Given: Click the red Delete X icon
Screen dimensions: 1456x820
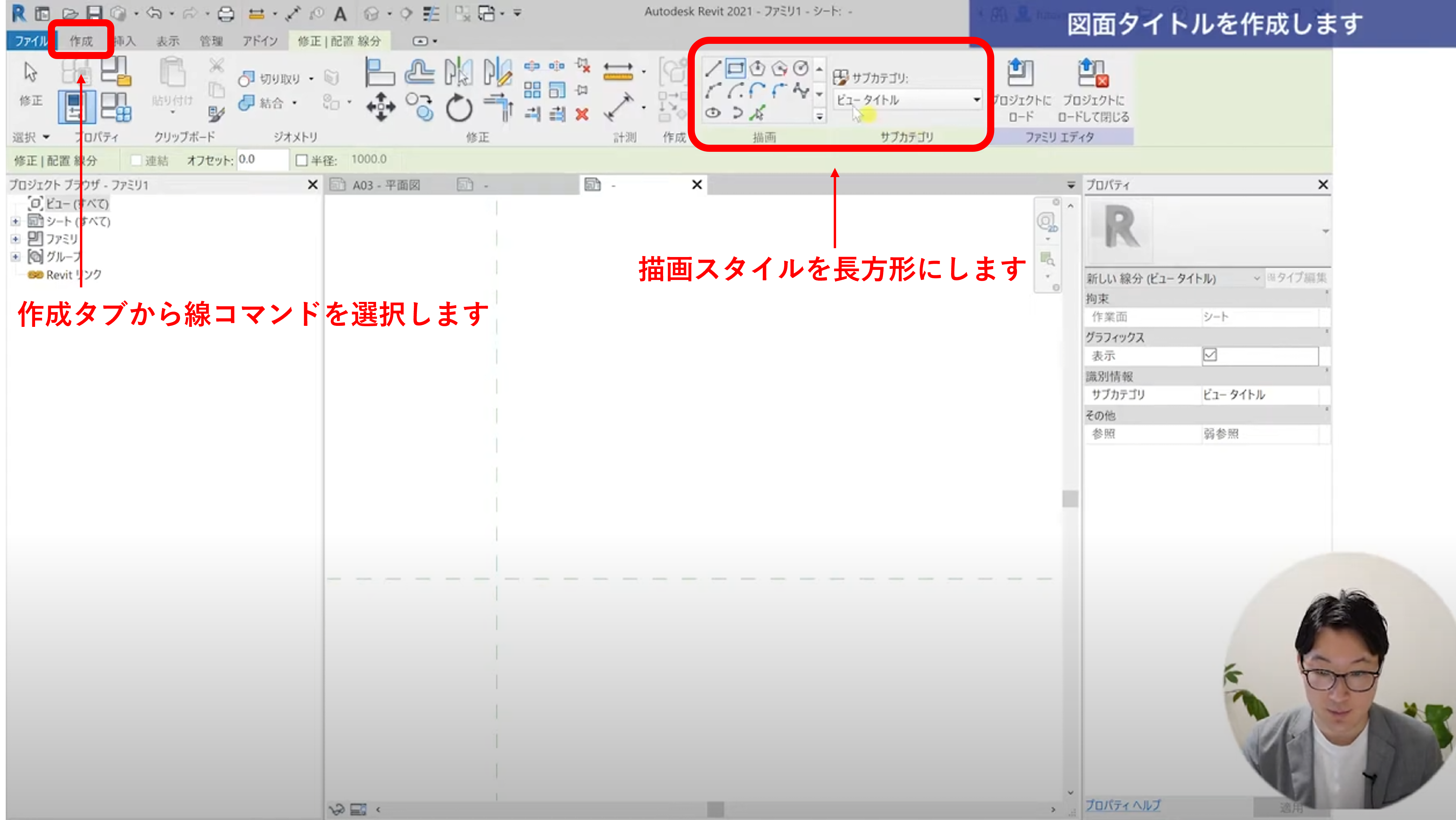Looking at the screenshot, I should (x=581, y=115).
